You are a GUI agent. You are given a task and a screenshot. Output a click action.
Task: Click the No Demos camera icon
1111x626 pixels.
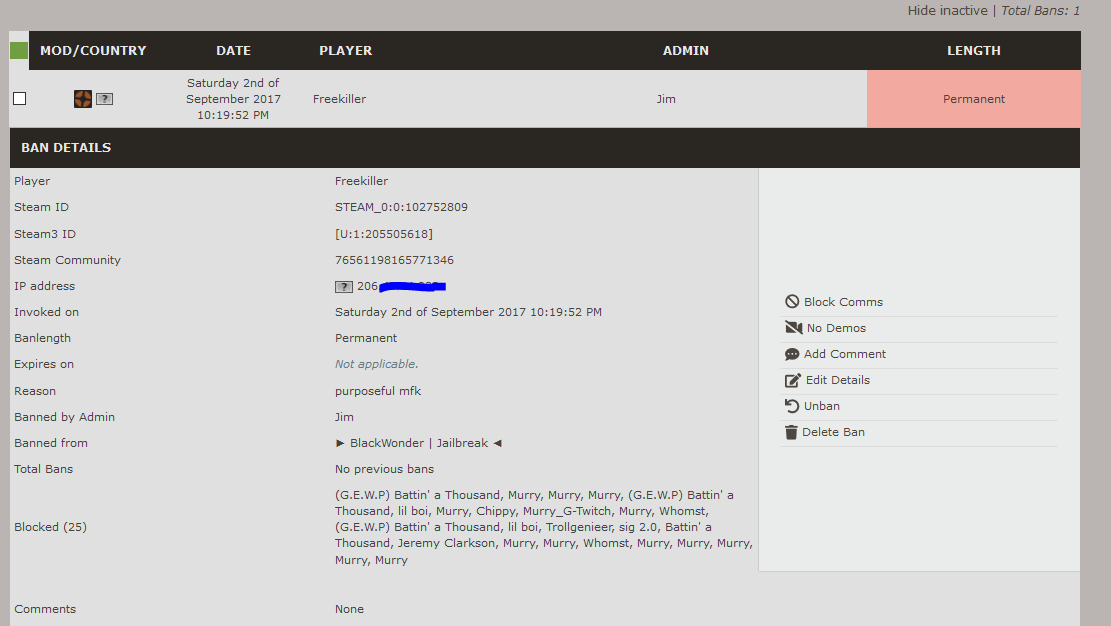pos(794,328)
